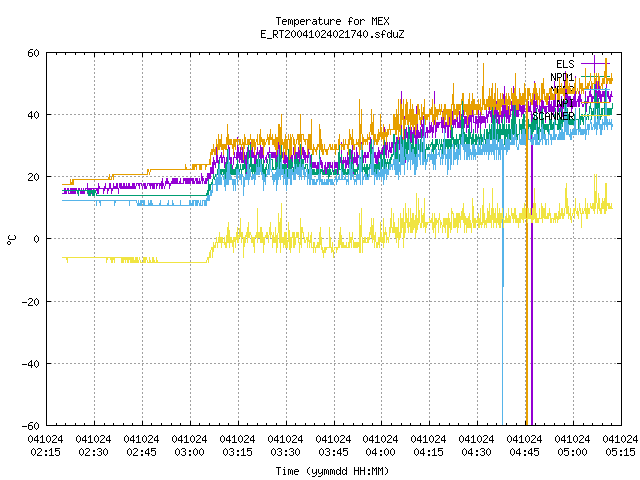Click the ELS legend label

[565, 64]
